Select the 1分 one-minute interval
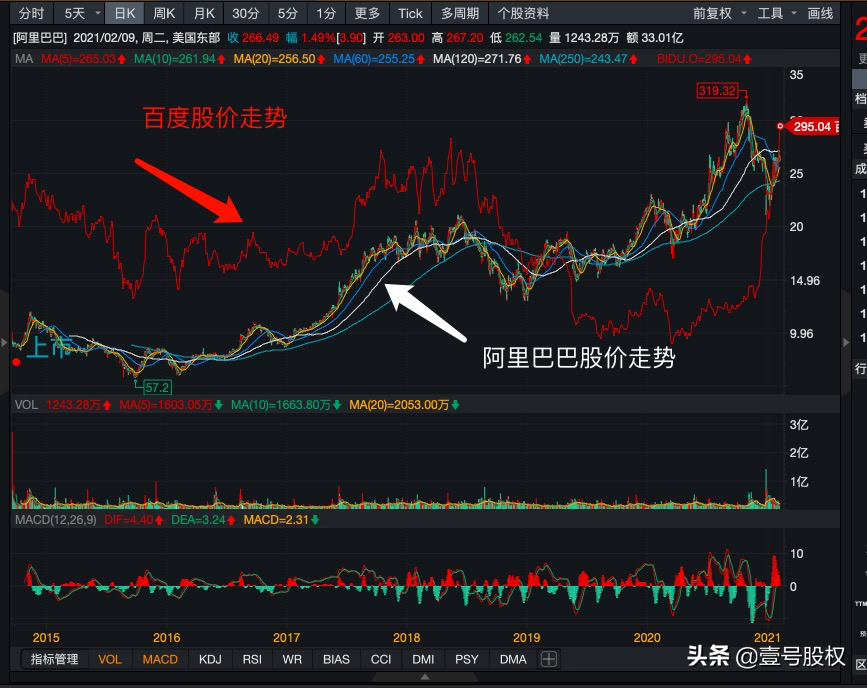This screenshot has height=688, width=867. tap(324, 13)
